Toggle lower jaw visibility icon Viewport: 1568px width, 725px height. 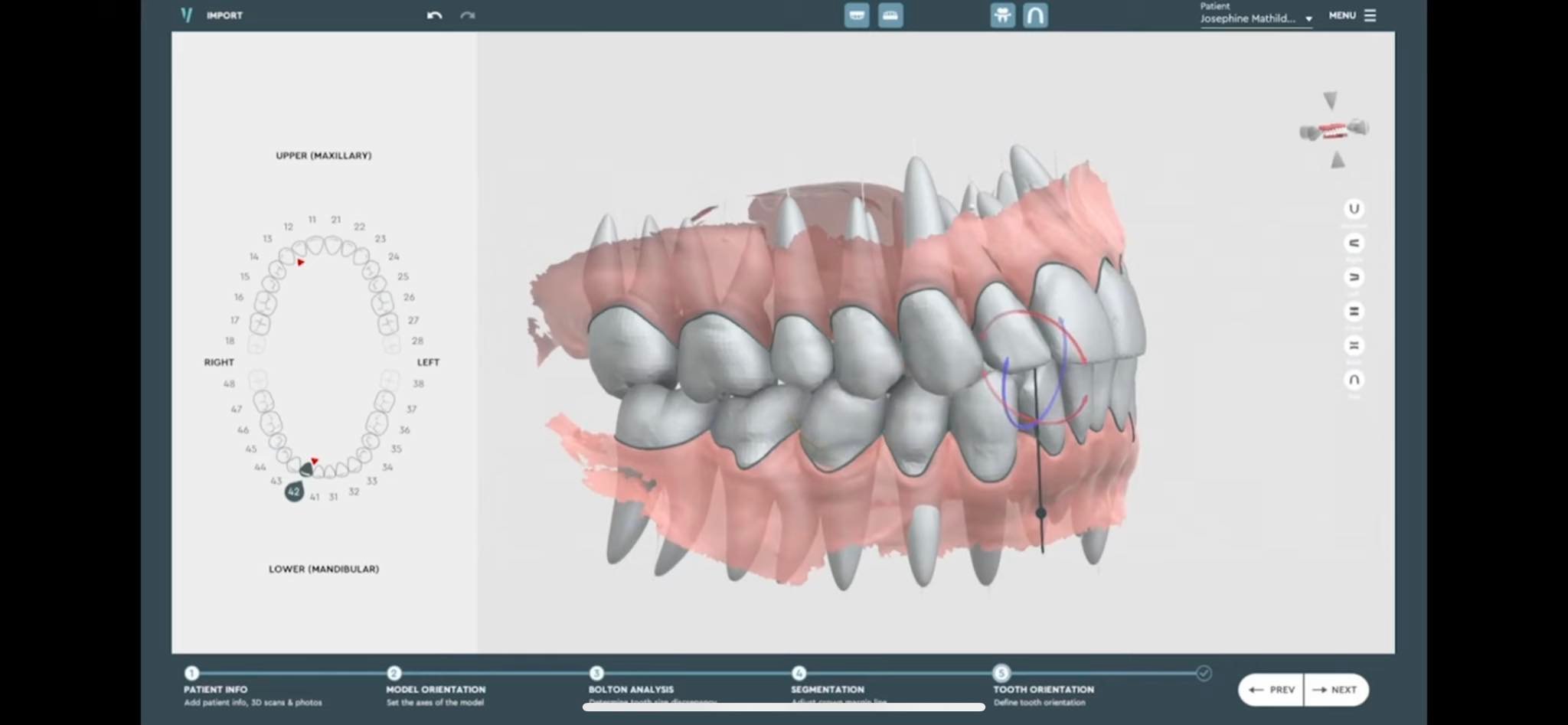point(890,15)
